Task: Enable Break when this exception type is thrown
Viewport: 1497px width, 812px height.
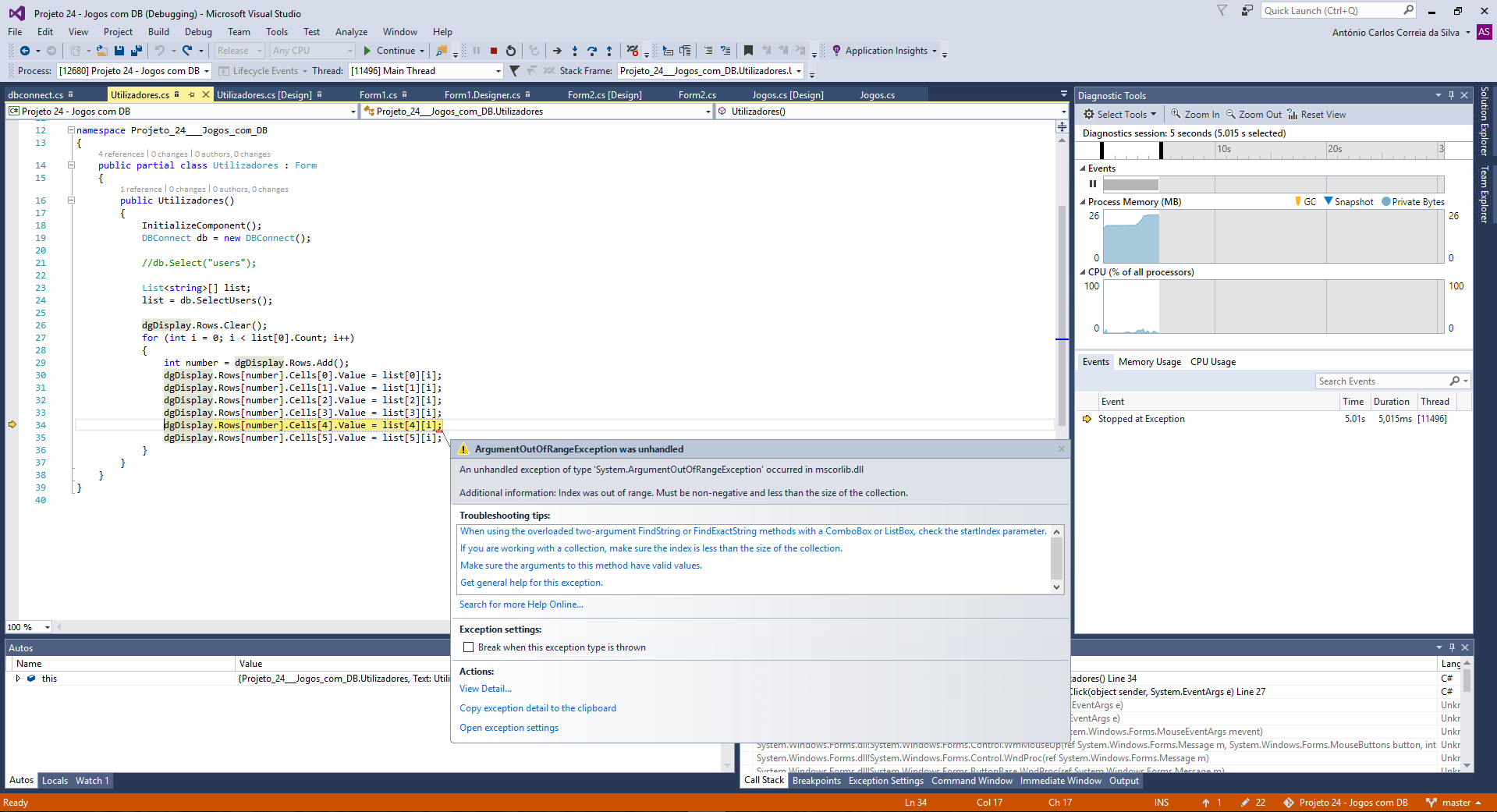Action: [x=469, y=647]
